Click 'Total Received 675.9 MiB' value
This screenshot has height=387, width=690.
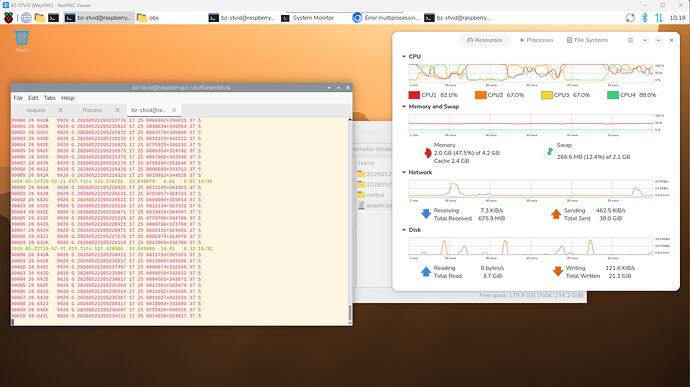[x=491, y=218]
